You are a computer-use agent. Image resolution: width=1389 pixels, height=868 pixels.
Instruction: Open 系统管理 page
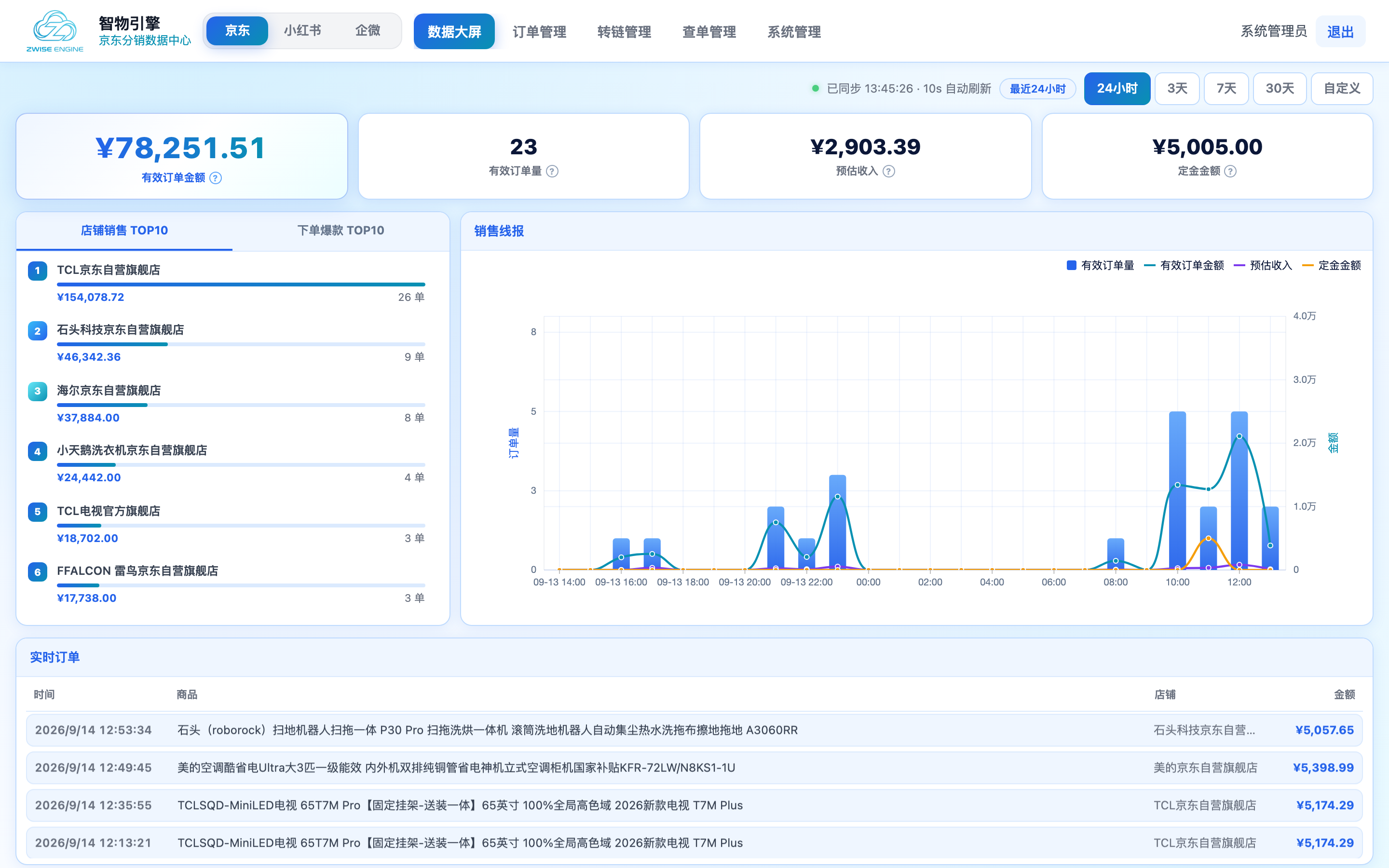[794, 31]
